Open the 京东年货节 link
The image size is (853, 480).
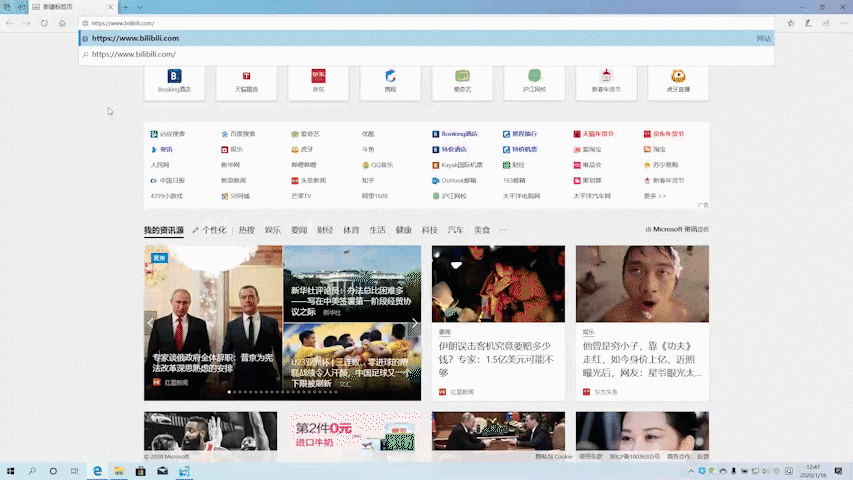(x=664, y=134)
